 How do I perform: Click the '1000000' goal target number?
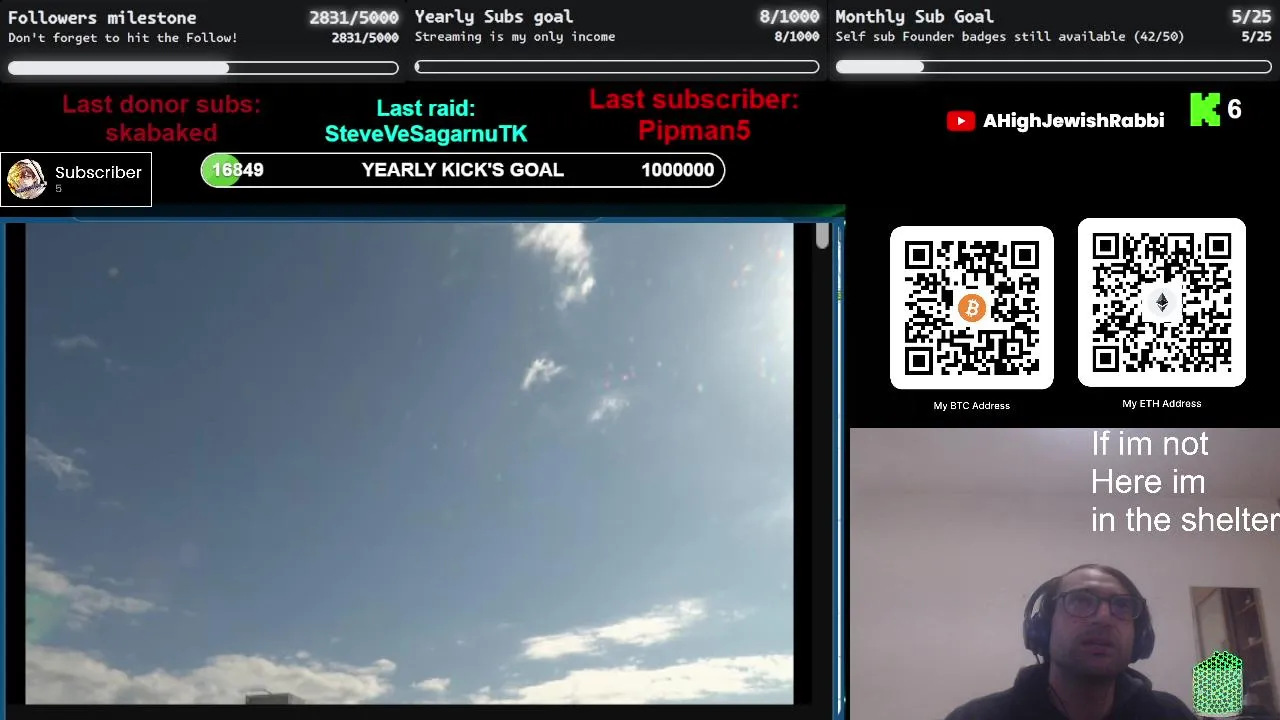click(677, 170)
